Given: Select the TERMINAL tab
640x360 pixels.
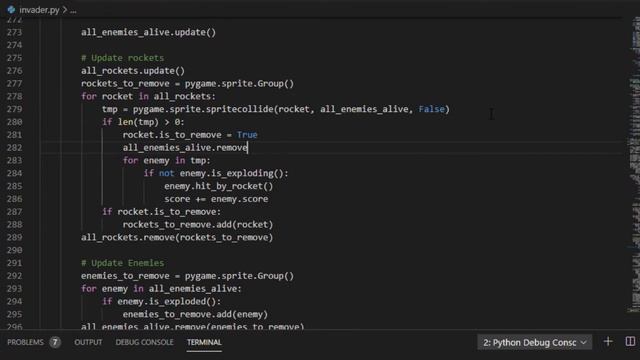Looking at the screenshot, I should pyautogui.click(x=204, y=342).
